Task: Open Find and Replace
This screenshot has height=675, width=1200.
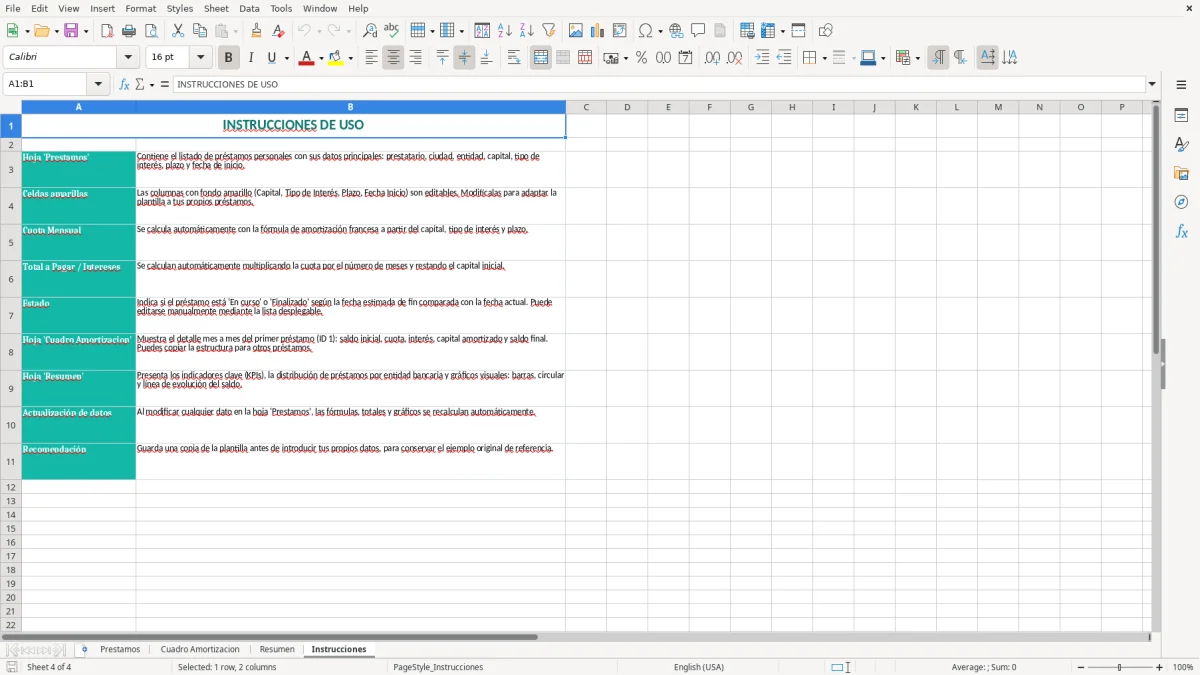Action: (370, 31)
